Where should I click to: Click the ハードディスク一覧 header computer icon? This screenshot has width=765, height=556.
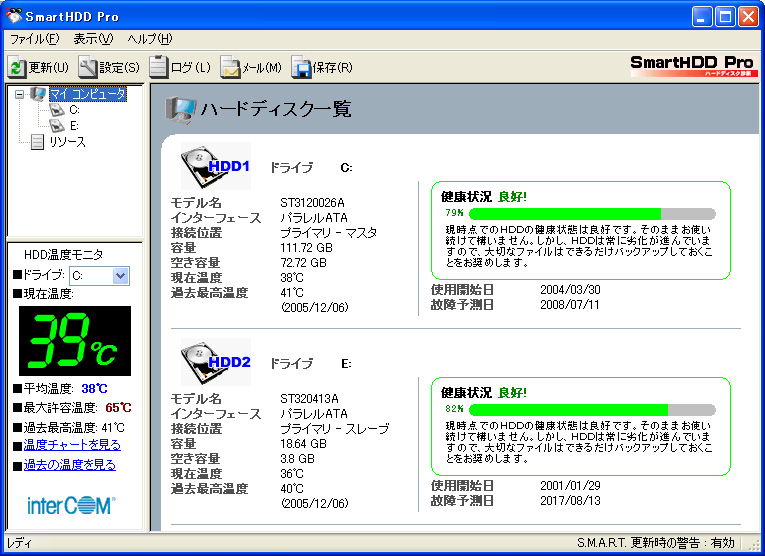pyautogui.click(x=180, y=109)
